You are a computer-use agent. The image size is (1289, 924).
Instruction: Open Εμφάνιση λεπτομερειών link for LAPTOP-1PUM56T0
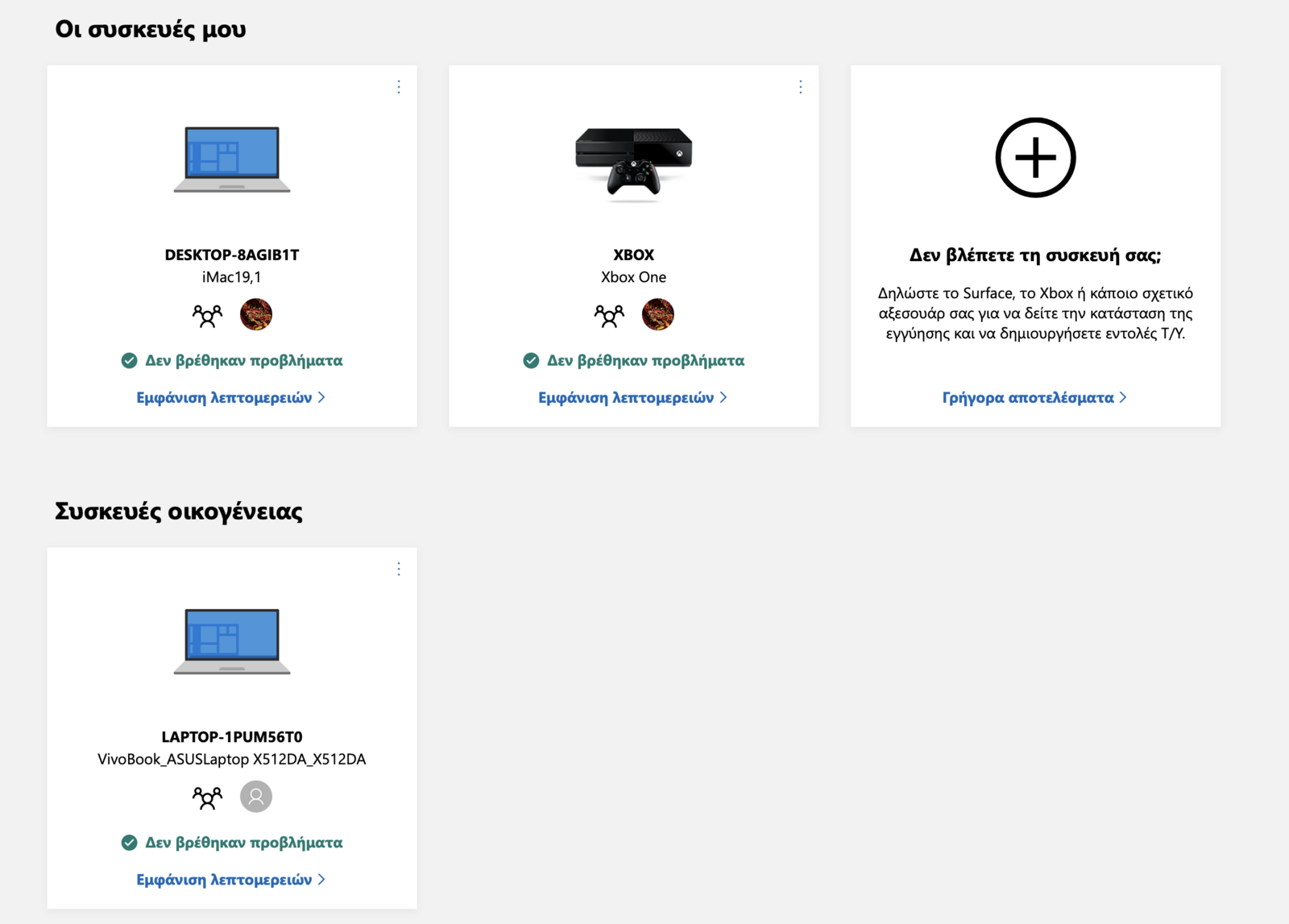[x=231, y=880]
